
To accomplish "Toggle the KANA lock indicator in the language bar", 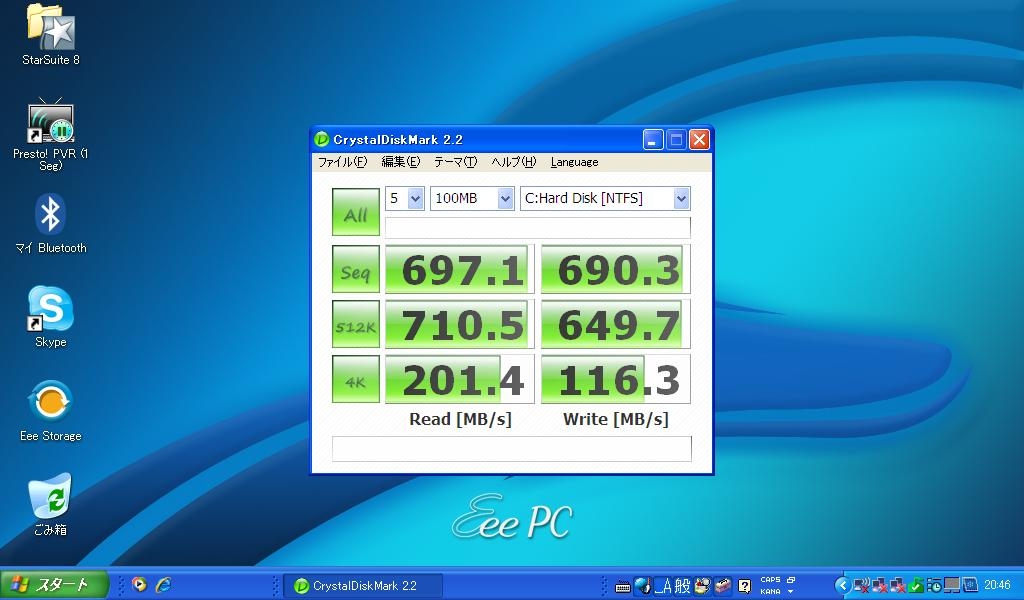I will (x=771, y=592).
